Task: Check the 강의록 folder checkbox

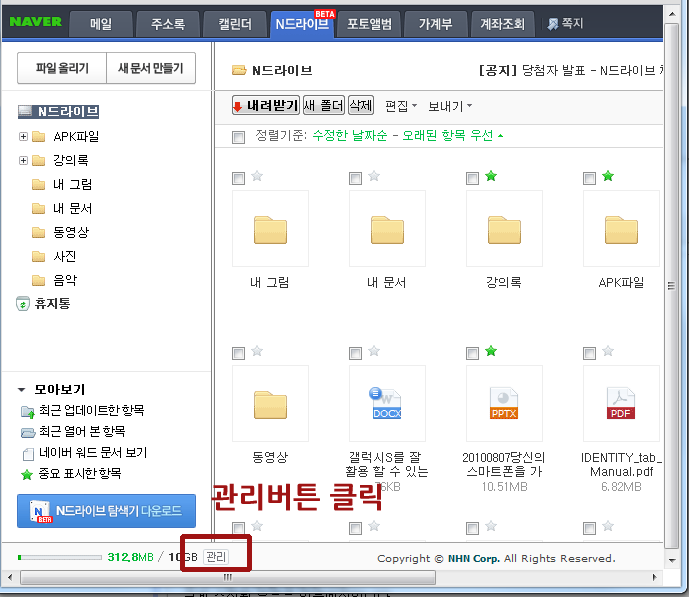Action: tap(472, 178)
